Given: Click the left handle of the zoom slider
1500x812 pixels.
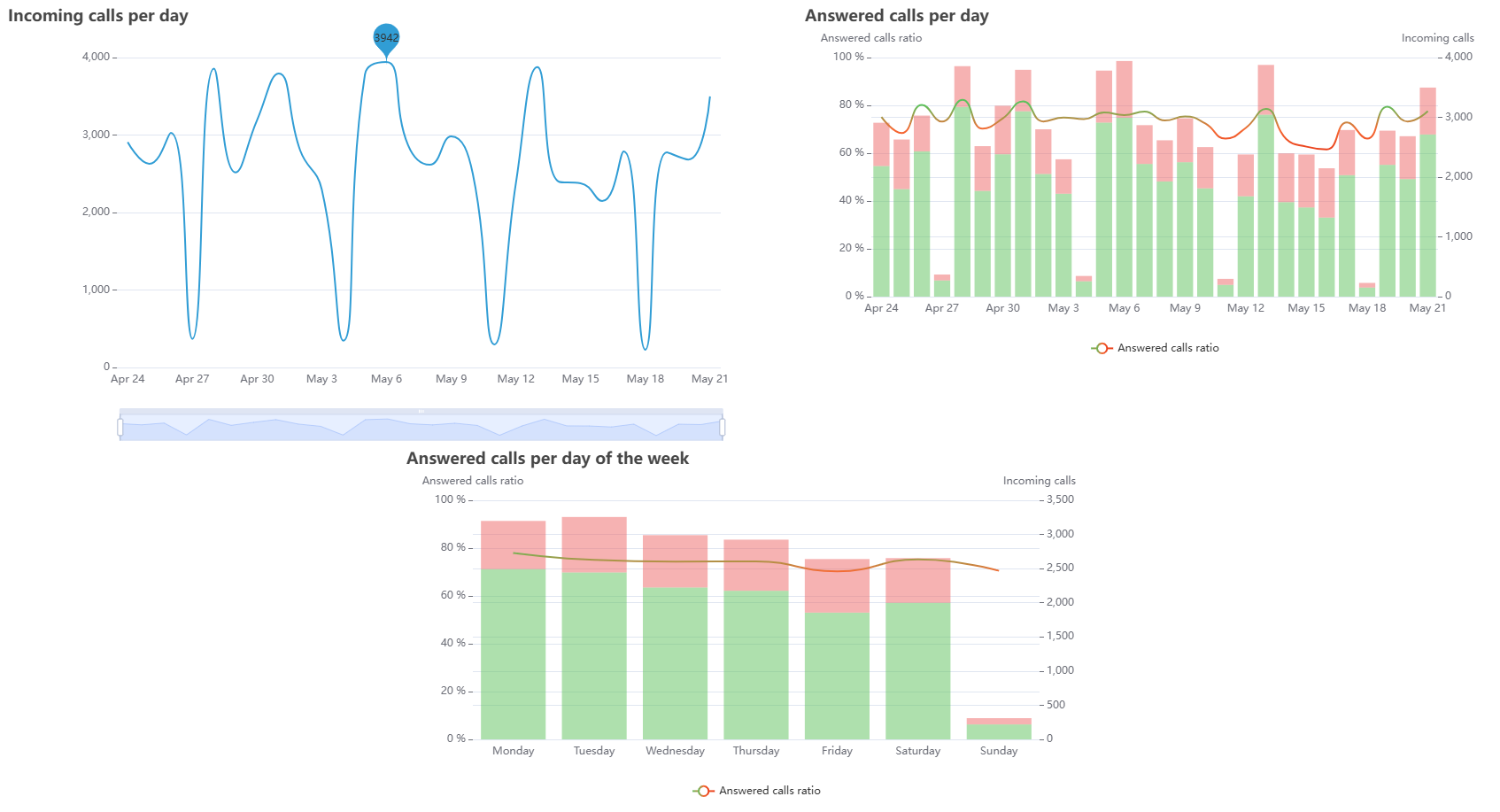Looking at the screenshot, I should pos(120,428).
